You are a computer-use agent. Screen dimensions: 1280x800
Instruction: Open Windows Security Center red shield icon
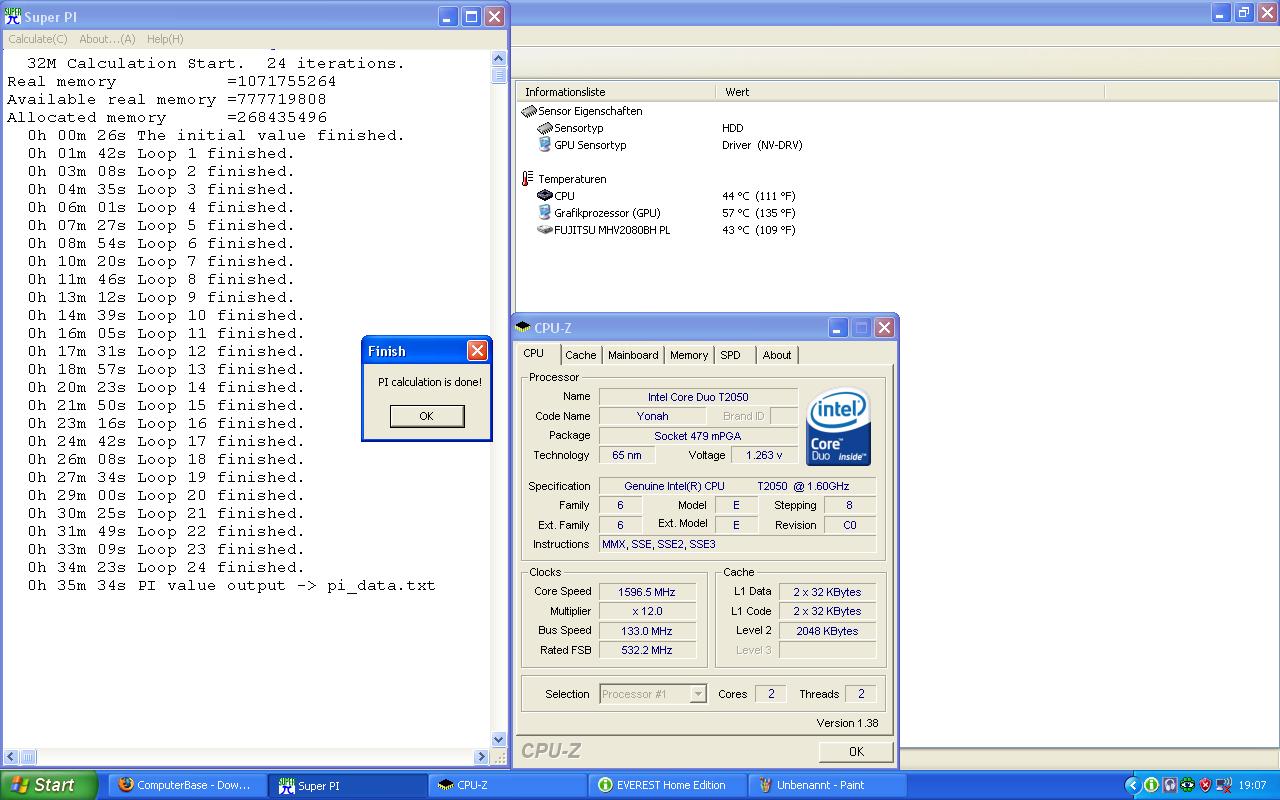[x=1205, y=786]
